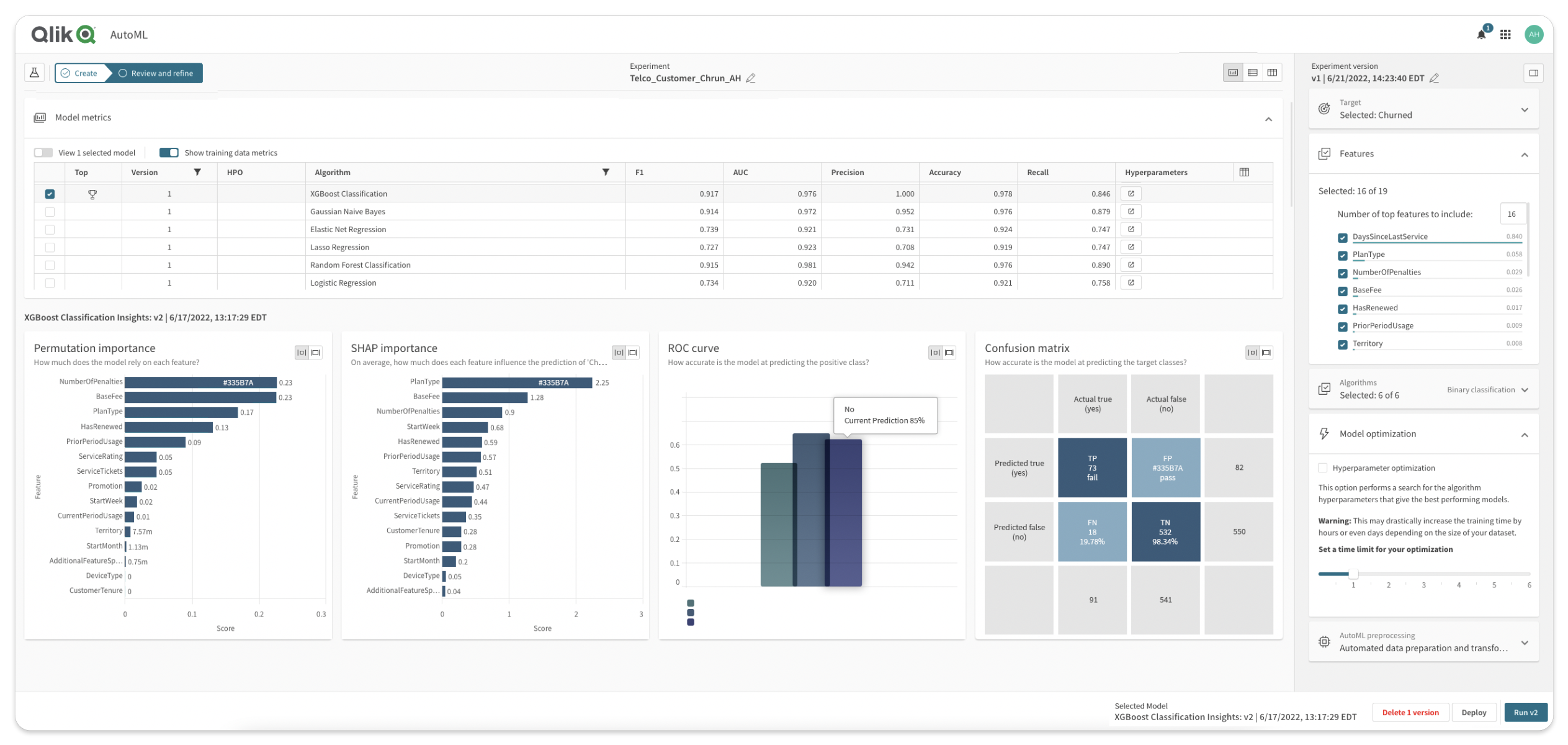
Task: Click the notifications bell icon
Action: pyautogui.click(x=1481, y=35)
